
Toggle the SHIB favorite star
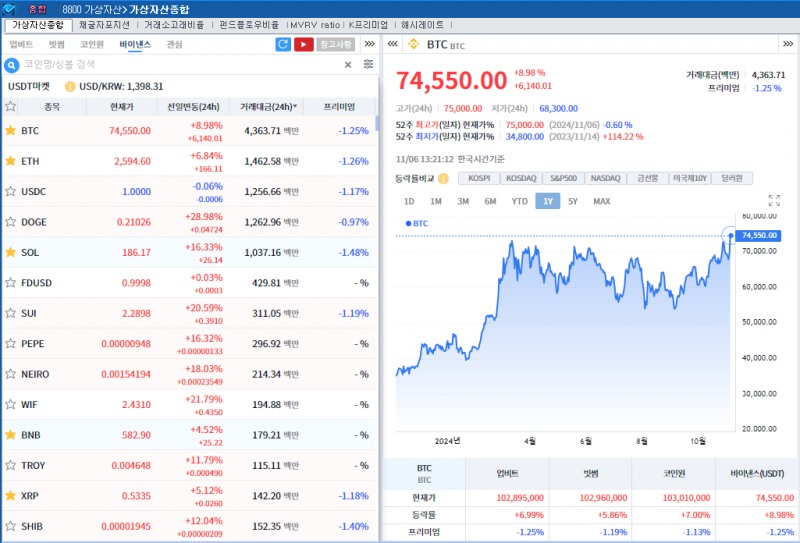[11, 526]
